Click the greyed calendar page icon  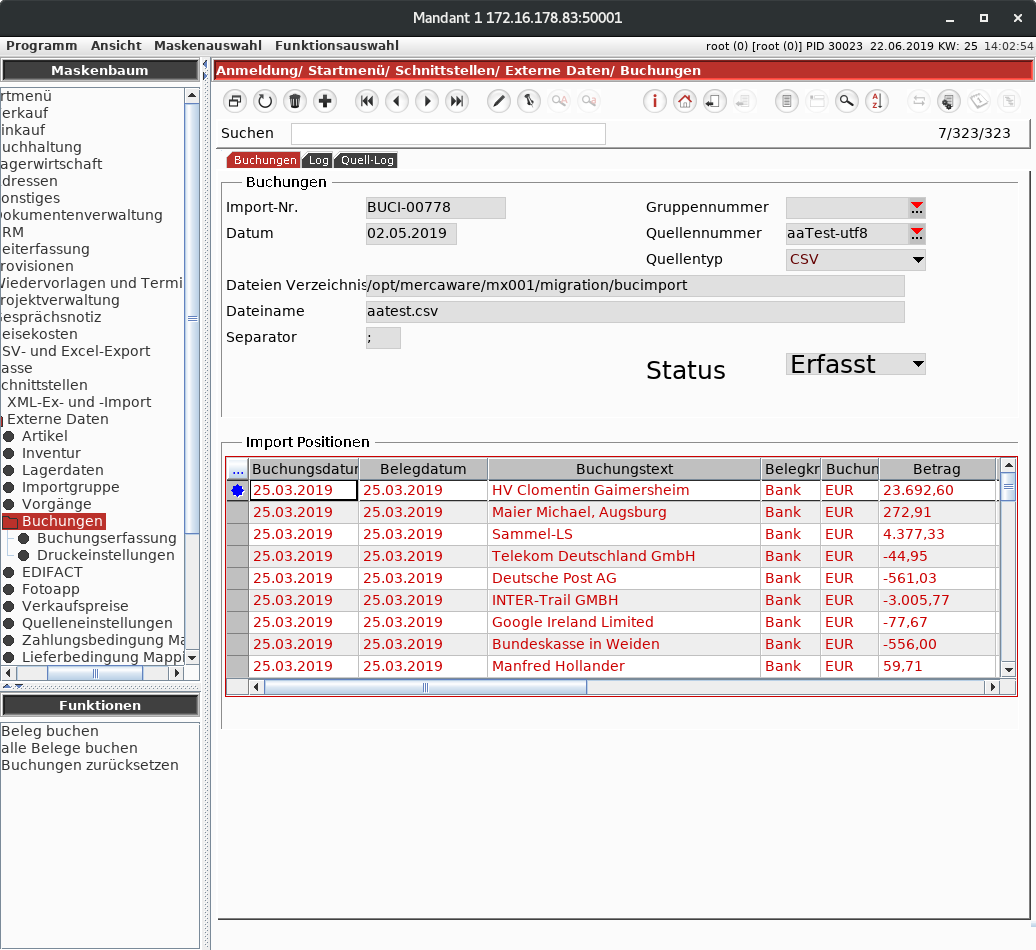pos(979,101)
